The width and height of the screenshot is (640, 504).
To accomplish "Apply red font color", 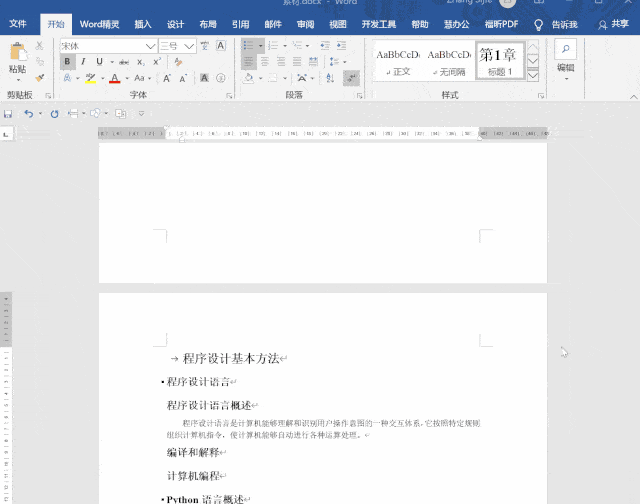I will [x=115, y=78].
